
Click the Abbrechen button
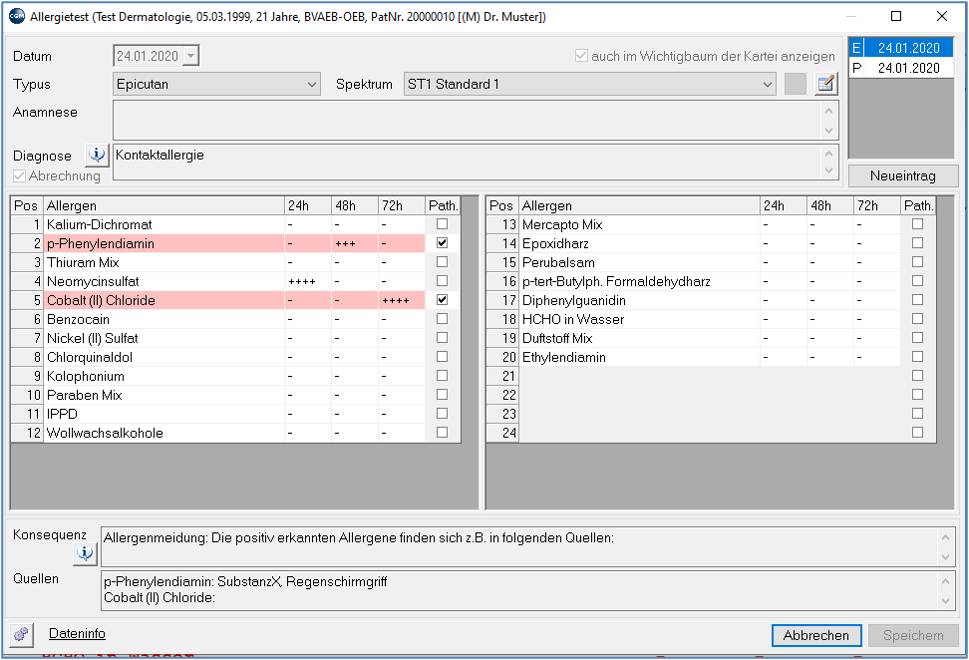coord(816,635)
